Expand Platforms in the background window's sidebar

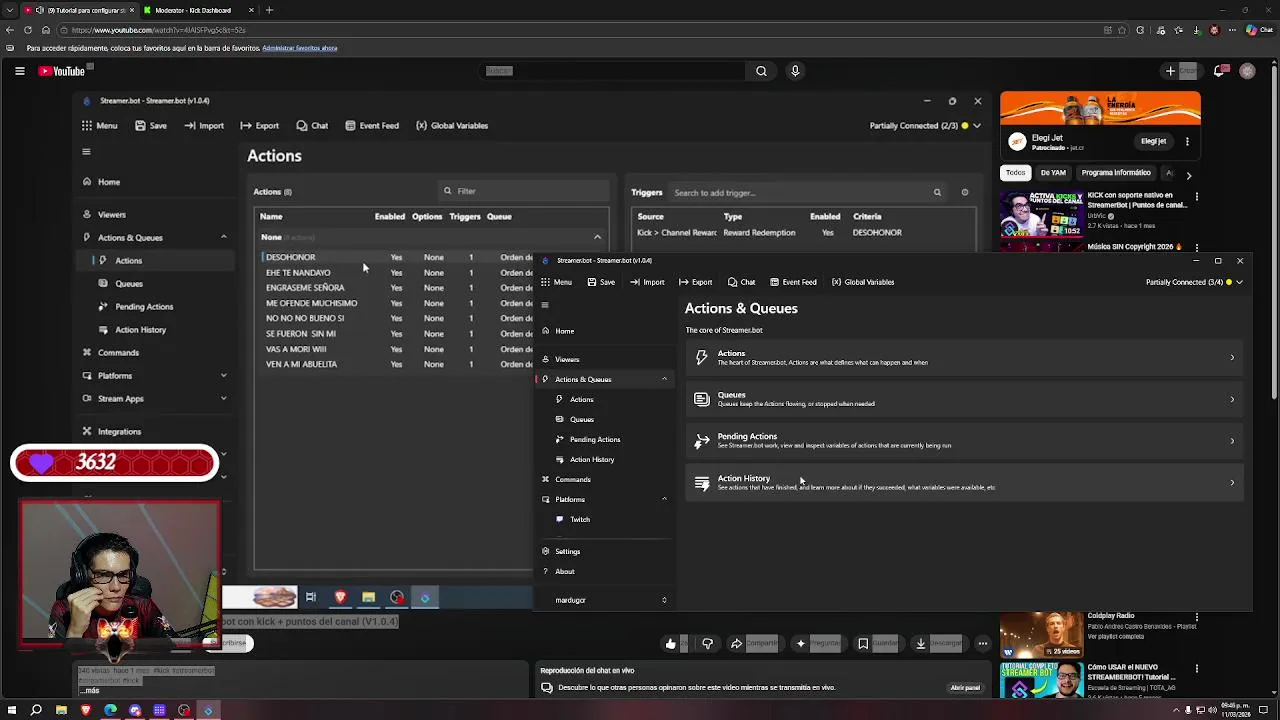(223, 376)
